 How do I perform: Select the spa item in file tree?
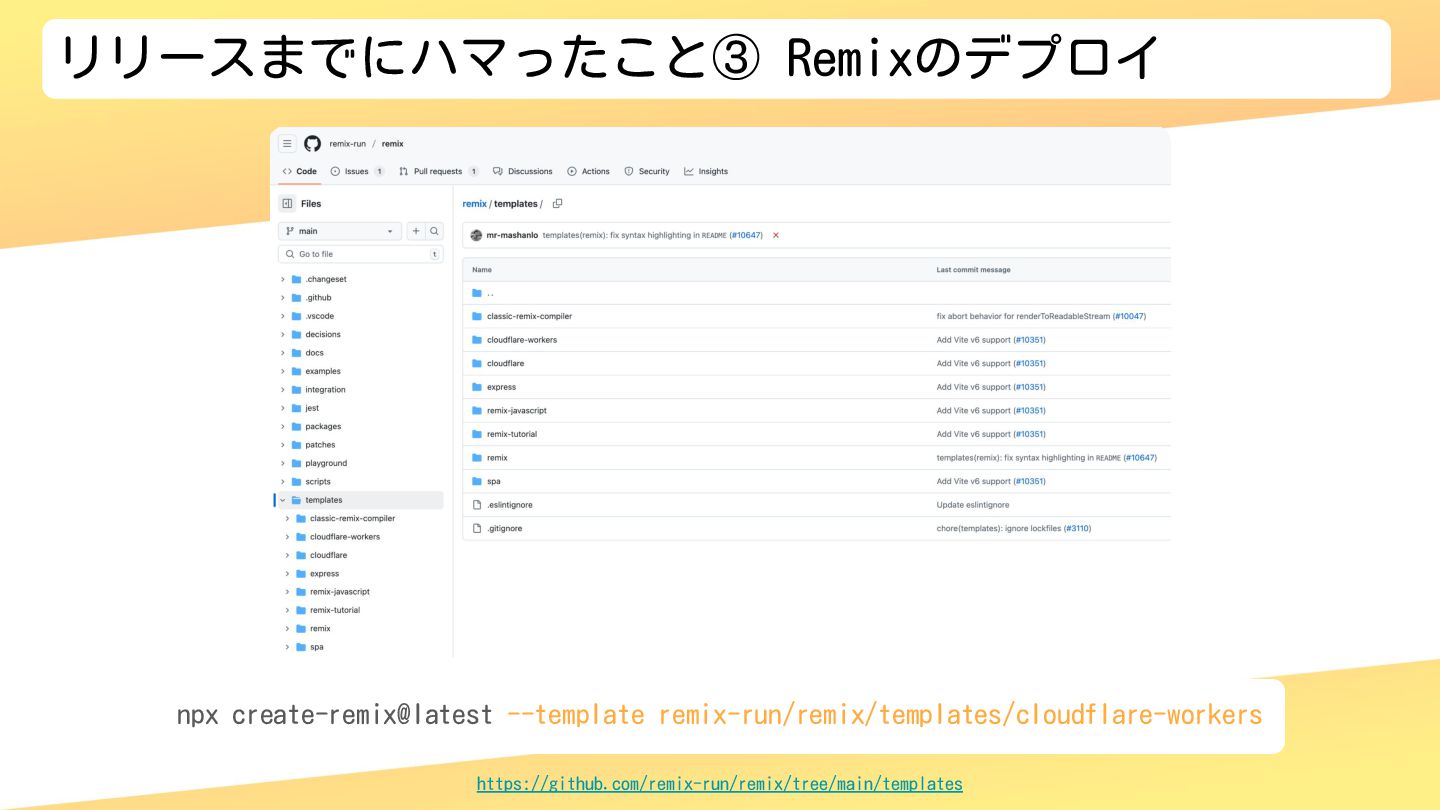tap(316, 647)
